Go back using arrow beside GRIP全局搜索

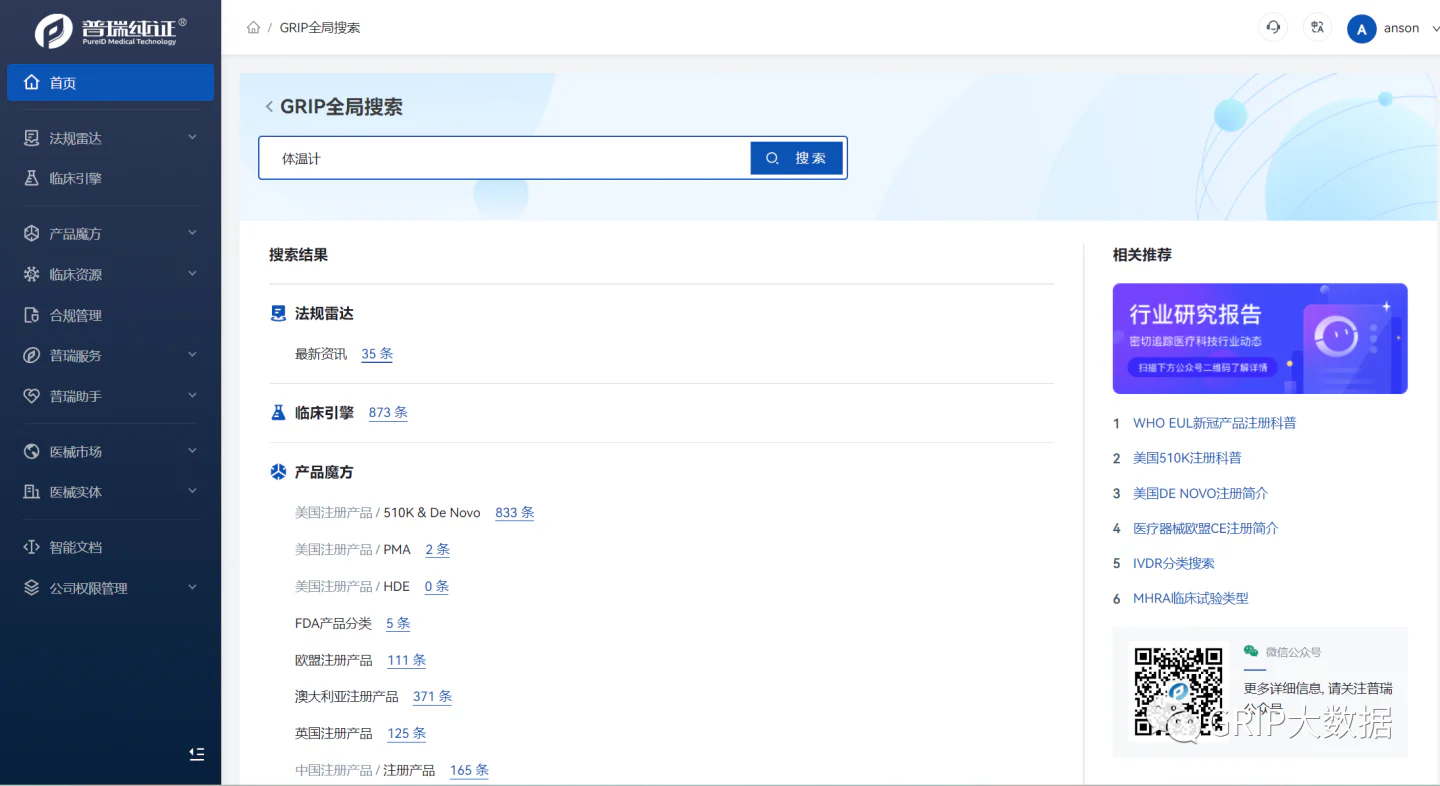pos(269,107)
